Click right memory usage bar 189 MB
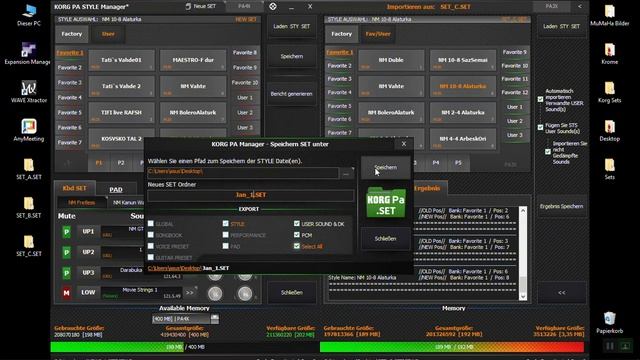This screenshot has height=360, width=640. click(452, 347)
